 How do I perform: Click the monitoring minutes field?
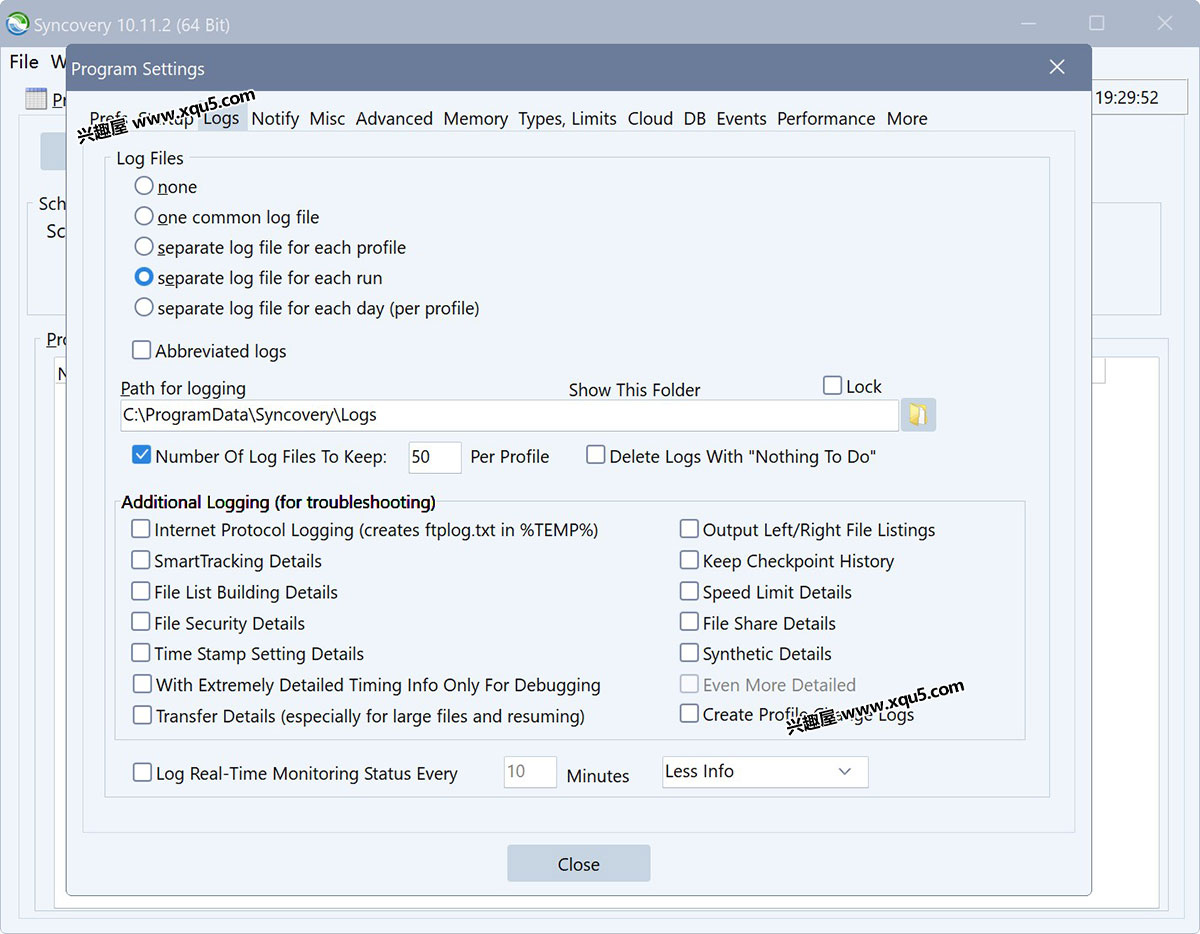pyautogui.click(x=529, y=771)
